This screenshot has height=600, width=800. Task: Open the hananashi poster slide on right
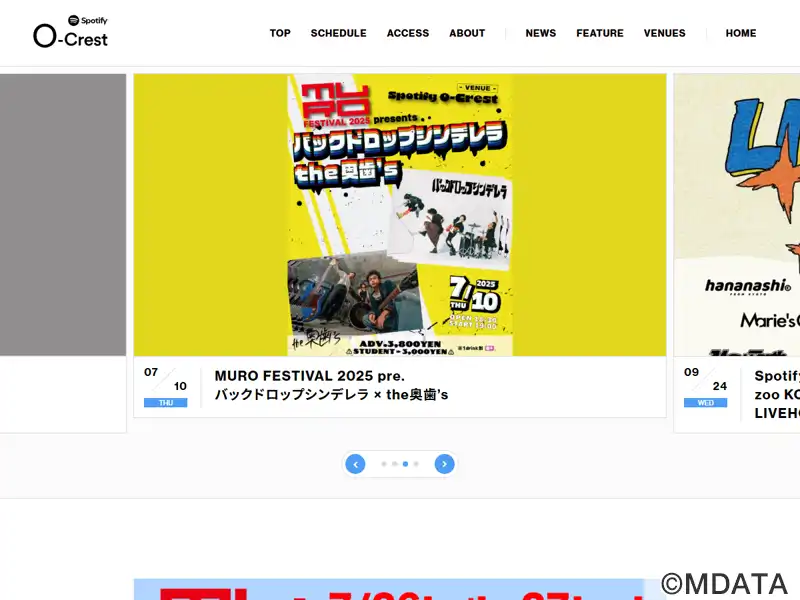tap(737, 215)
